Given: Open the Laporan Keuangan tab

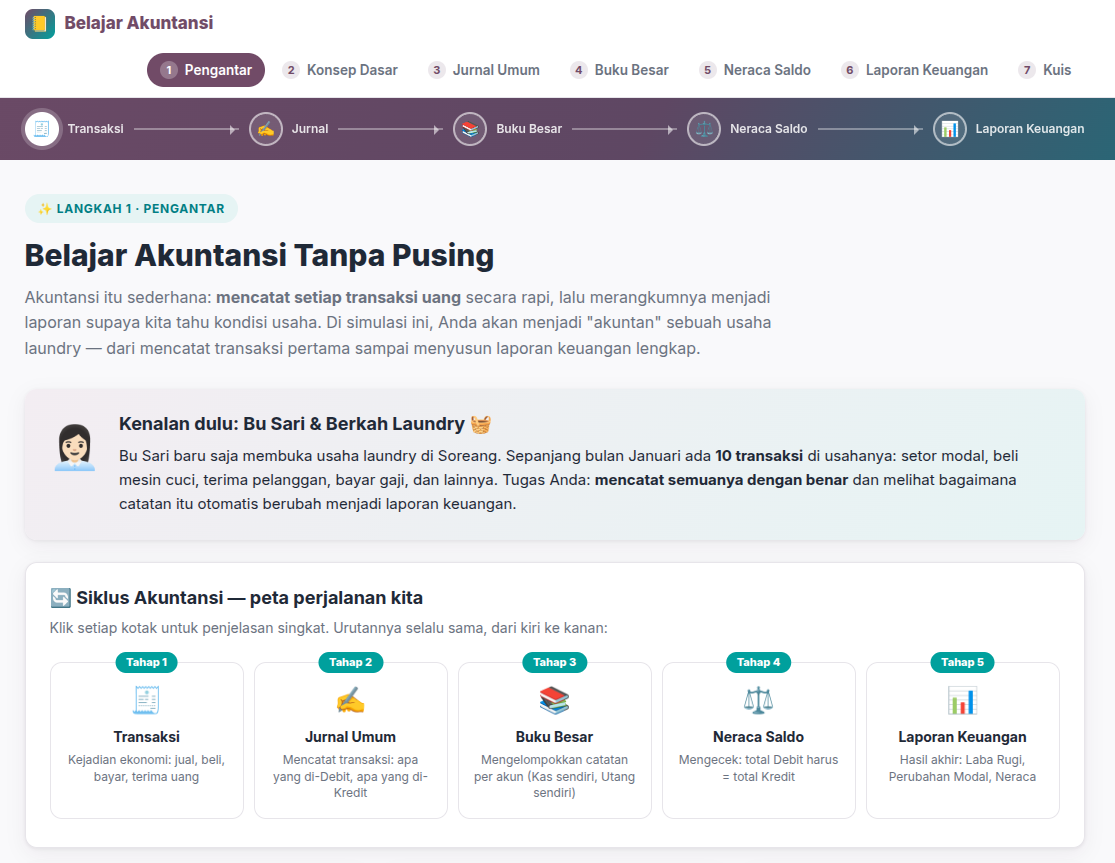Looking at the screenshot, I should pyautogui.click(x=914, y=70).
